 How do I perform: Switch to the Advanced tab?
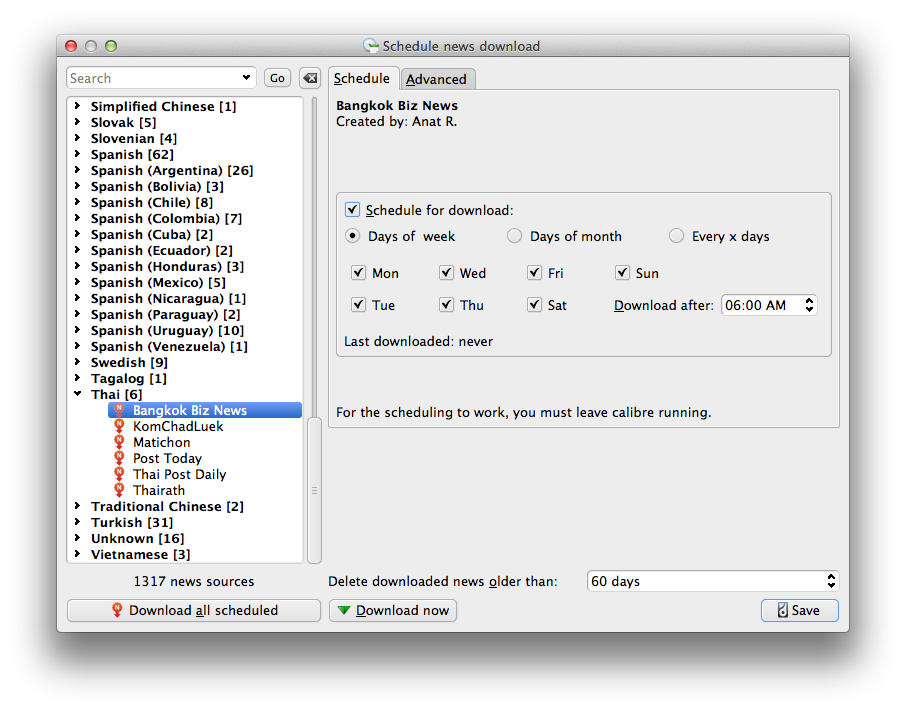tap(436, 79)
